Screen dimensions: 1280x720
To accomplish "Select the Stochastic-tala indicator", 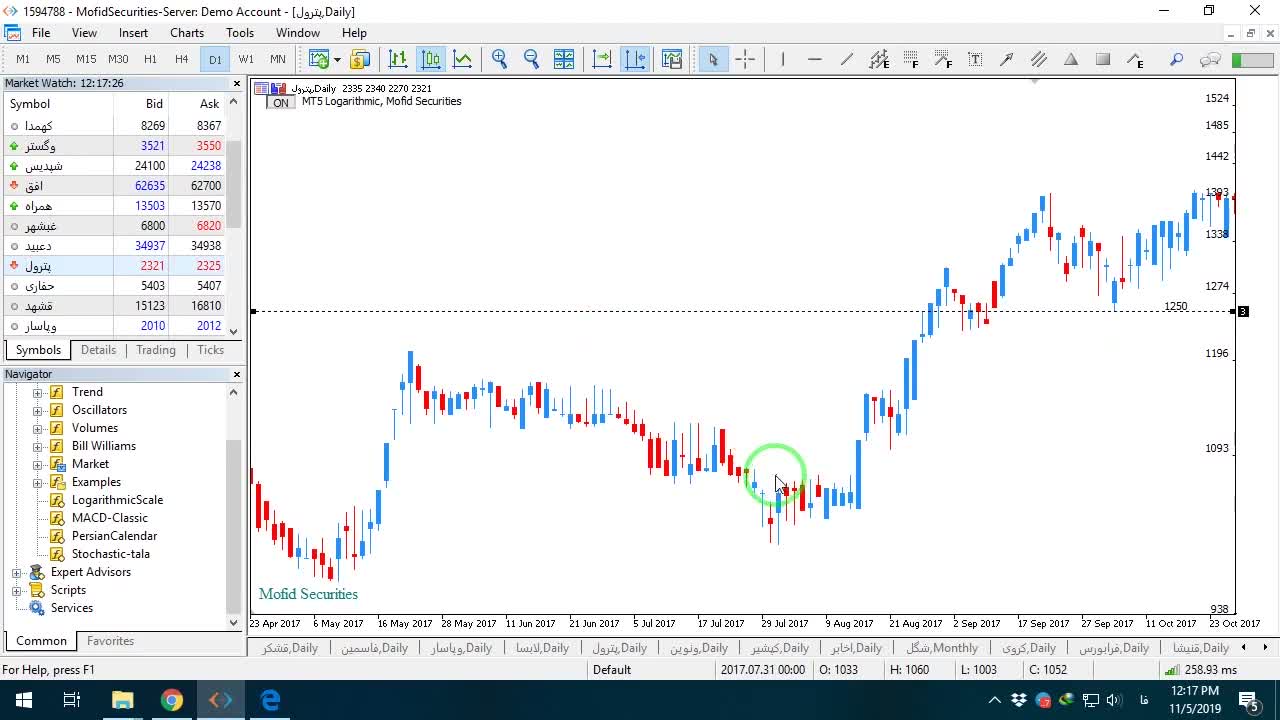I will click(x=110, y=554).
